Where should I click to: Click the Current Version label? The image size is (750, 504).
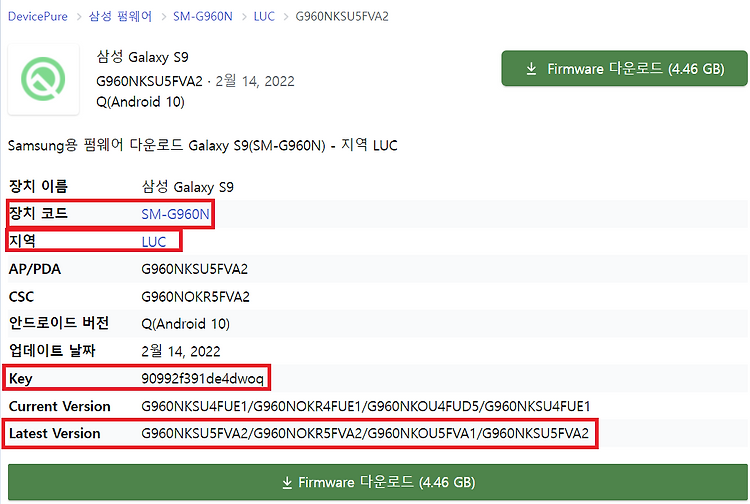click(x=59, y=406)
